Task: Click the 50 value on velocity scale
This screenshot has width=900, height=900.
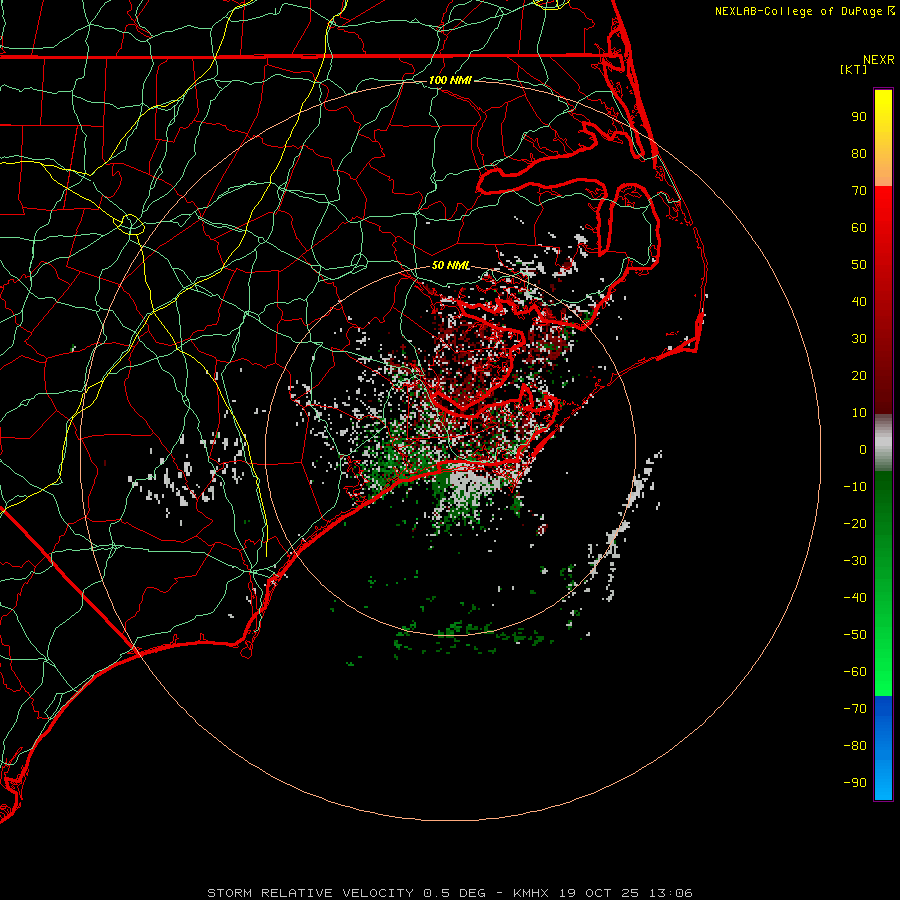Action: pyautogui.click(x=859, y=265)
